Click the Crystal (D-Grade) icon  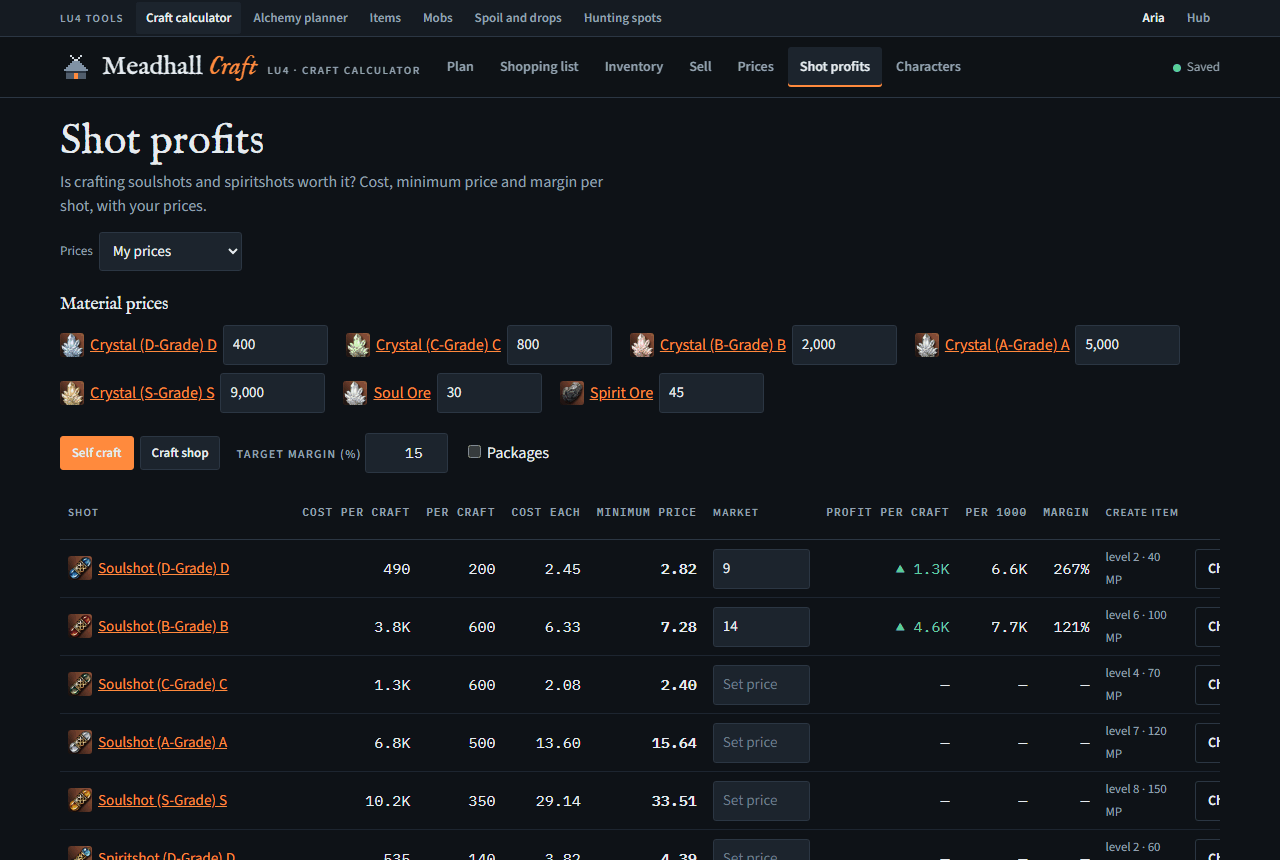click(72, 345)
